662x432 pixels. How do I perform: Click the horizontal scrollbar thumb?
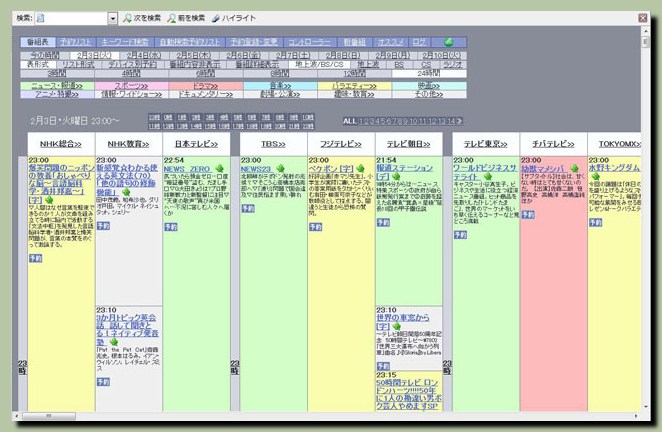point(49,416)
